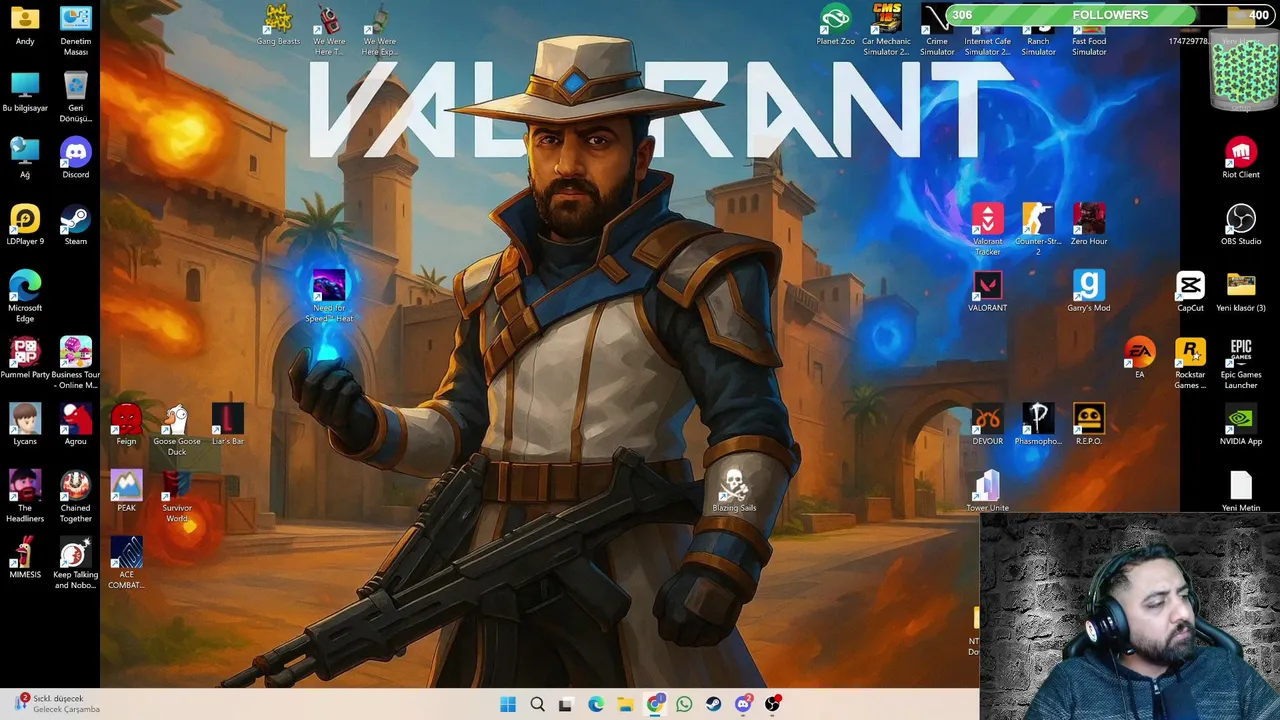Select the We Were Here Exp... shortcut
The height and width of the screenshot is (720, 1280).
380,31
